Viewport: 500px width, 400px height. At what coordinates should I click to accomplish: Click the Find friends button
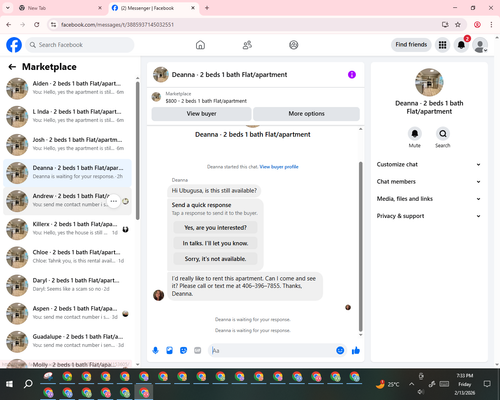point(411,45)
